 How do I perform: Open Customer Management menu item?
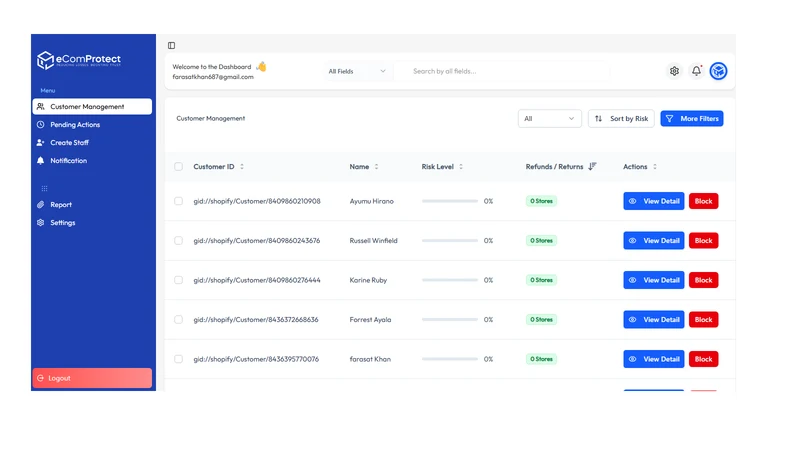92,107
